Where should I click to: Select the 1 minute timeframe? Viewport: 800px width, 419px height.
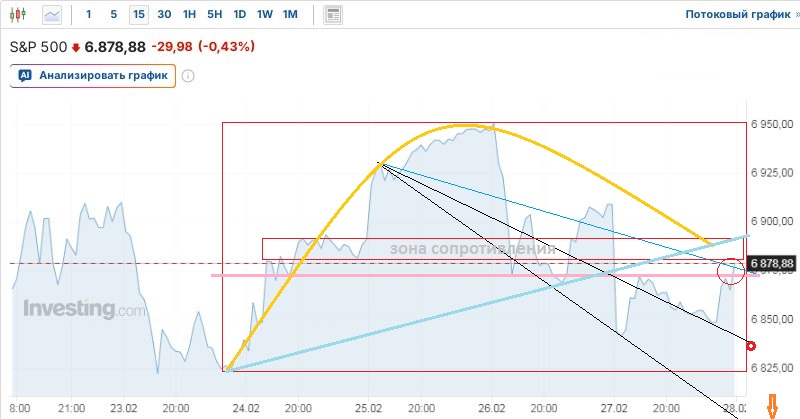89,15
